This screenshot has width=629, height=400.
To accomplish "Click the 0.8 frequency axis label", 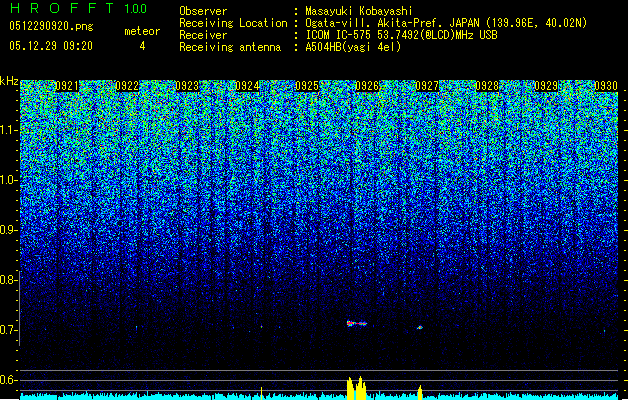I will click(8, 280).
